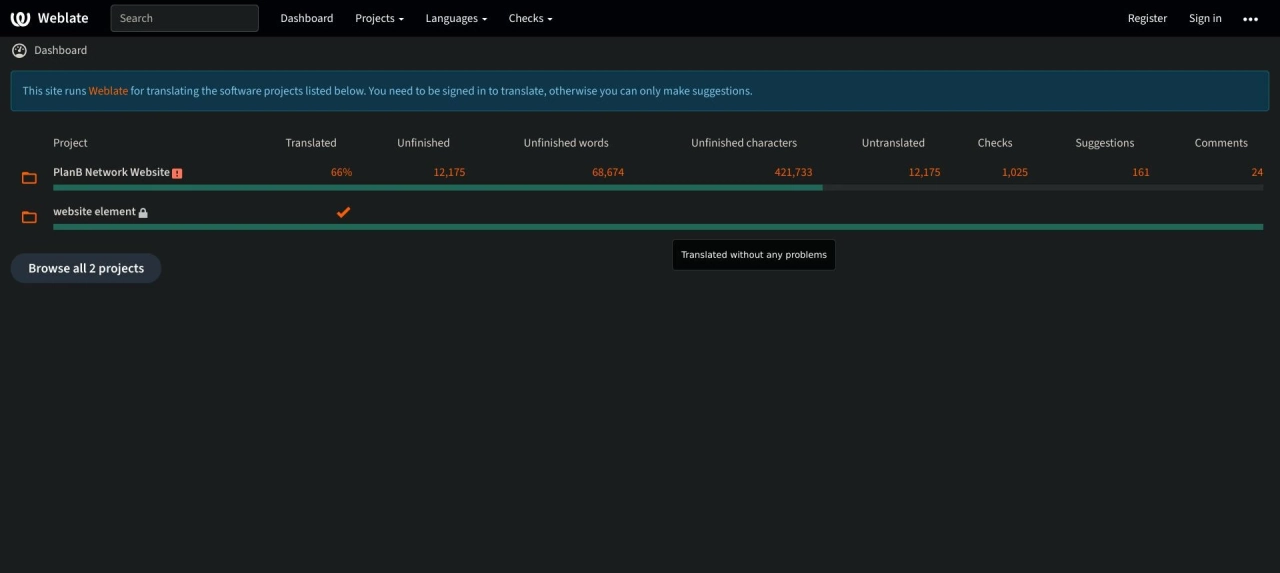The image size is (1280, 573).
Task: Expand the Checks dropdown menu
Action: point(530,18)
